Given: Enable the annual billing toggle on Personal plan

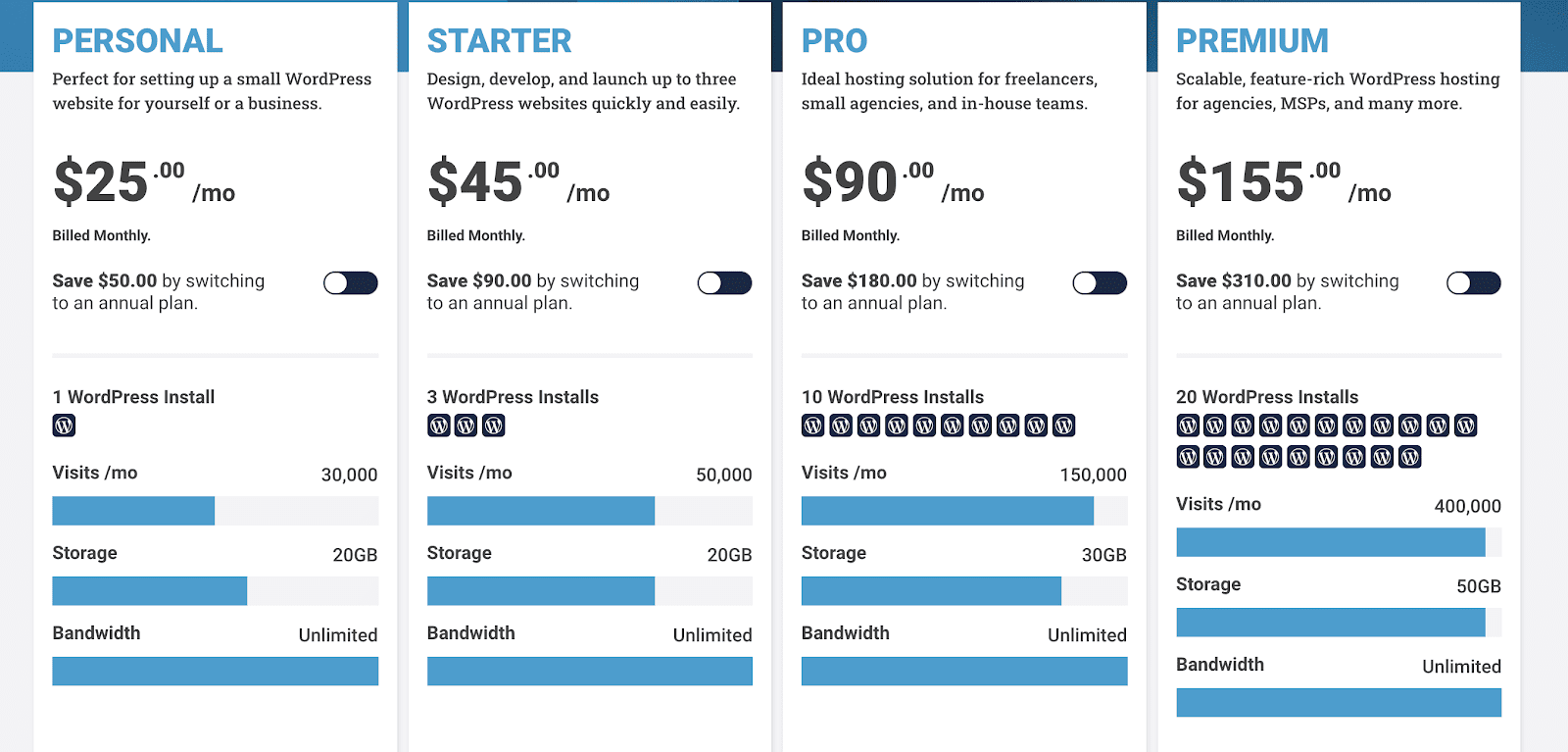Looking at the screenshot, I should [350, 282].
